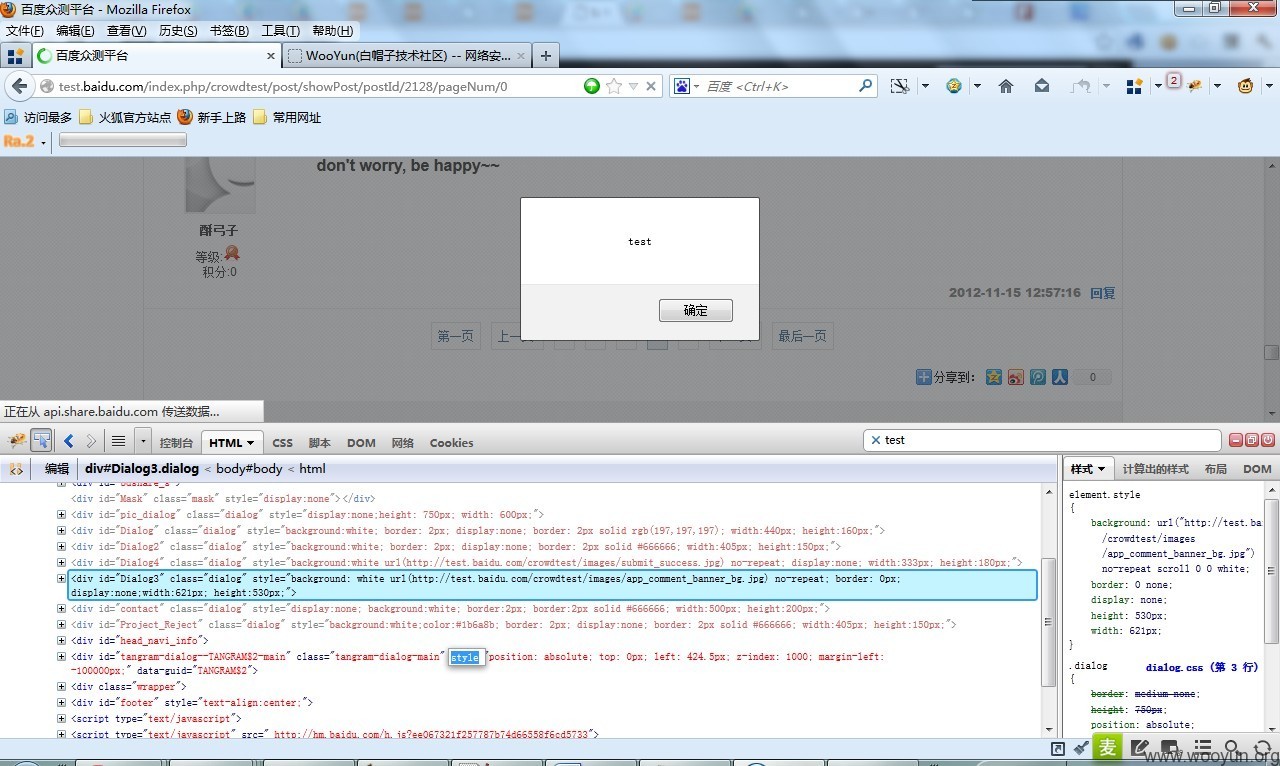Screen dimensions: 1280x766
Task: Share to Tencent Weibo icon
Action: 1037,377
